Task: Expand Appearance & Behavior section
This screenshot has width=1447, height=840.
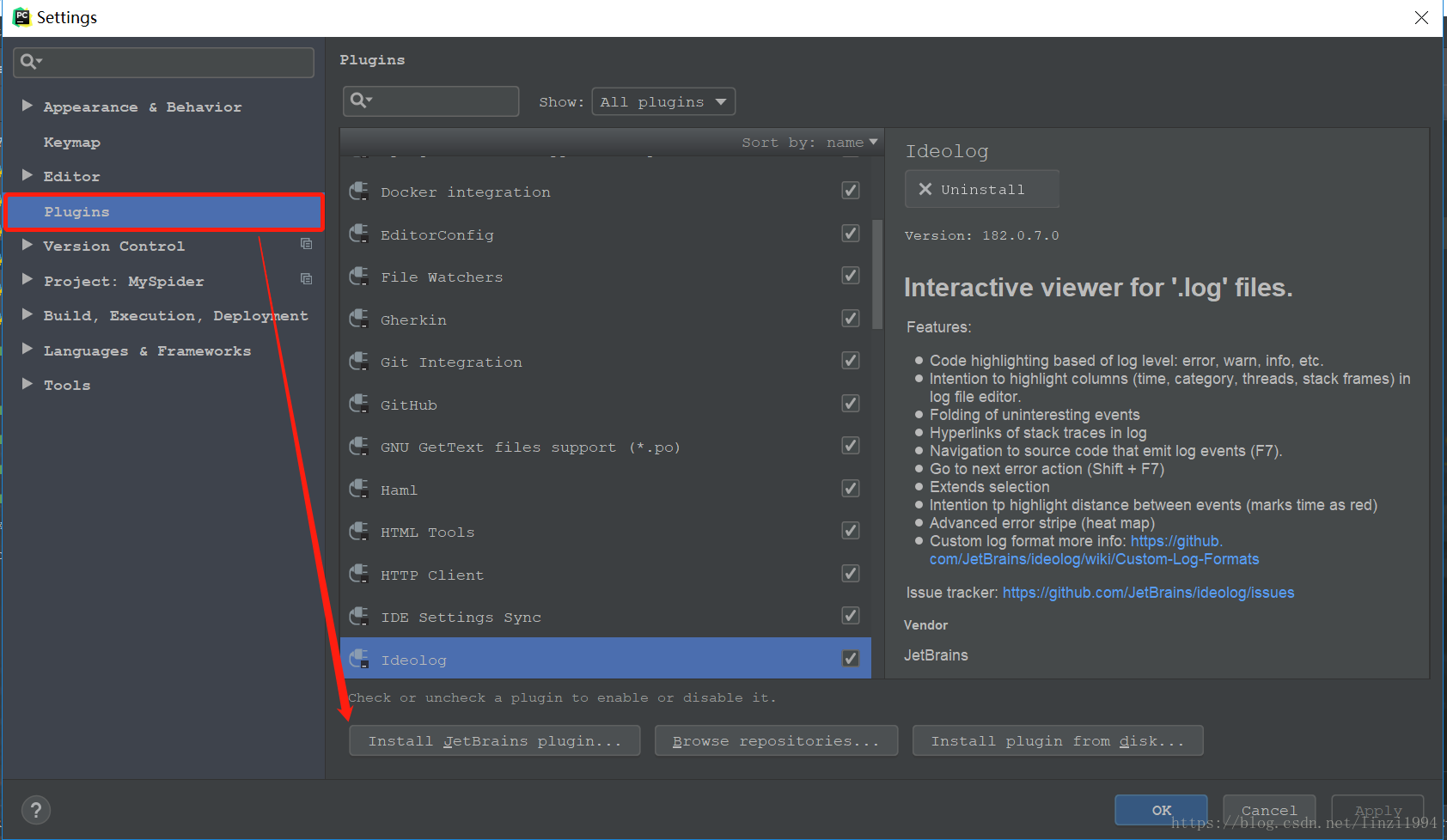Action: (27, 106)
